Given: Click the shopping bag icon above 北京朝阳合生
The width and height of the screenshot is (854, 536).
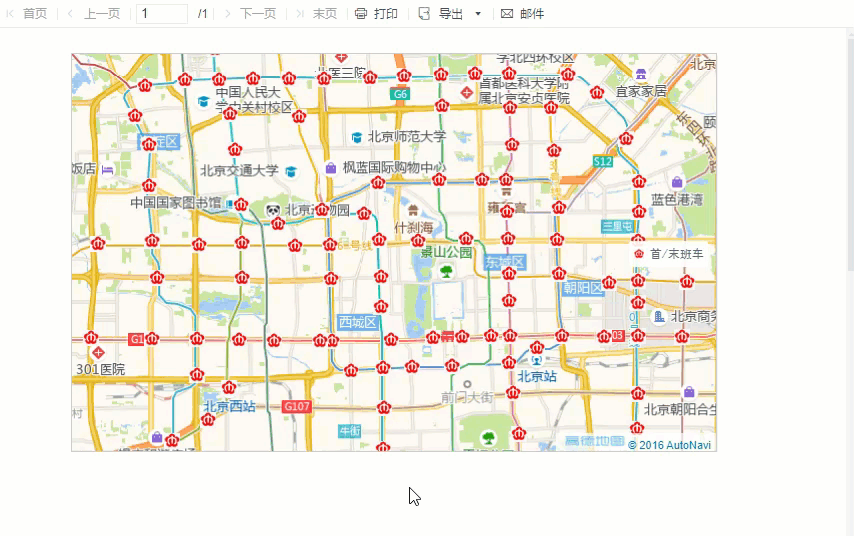Looking at the screenshot, I should 689,392.
